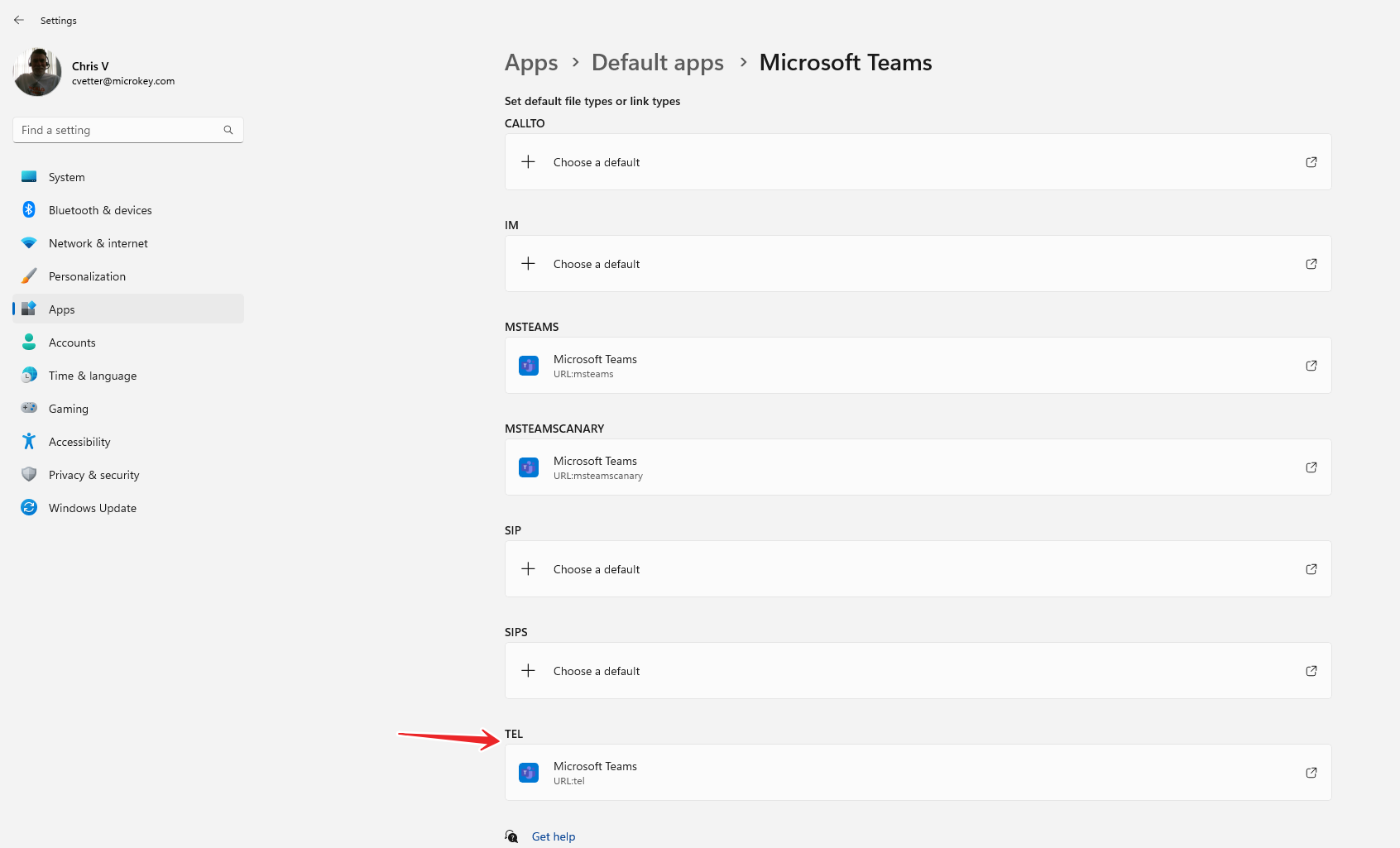Image resolution: width=1400 pixels, height=848 pixels.
Task: Select Personalization in the sidebar
Action: [128, 275]
